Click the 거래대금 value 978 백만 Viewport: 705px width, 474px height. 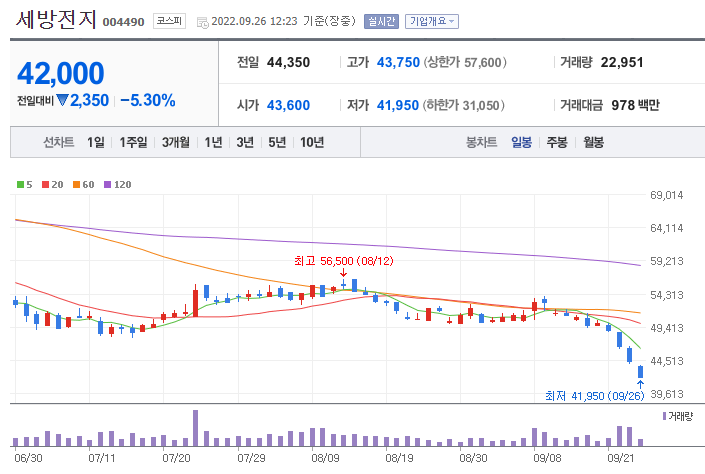click(635, 105)
